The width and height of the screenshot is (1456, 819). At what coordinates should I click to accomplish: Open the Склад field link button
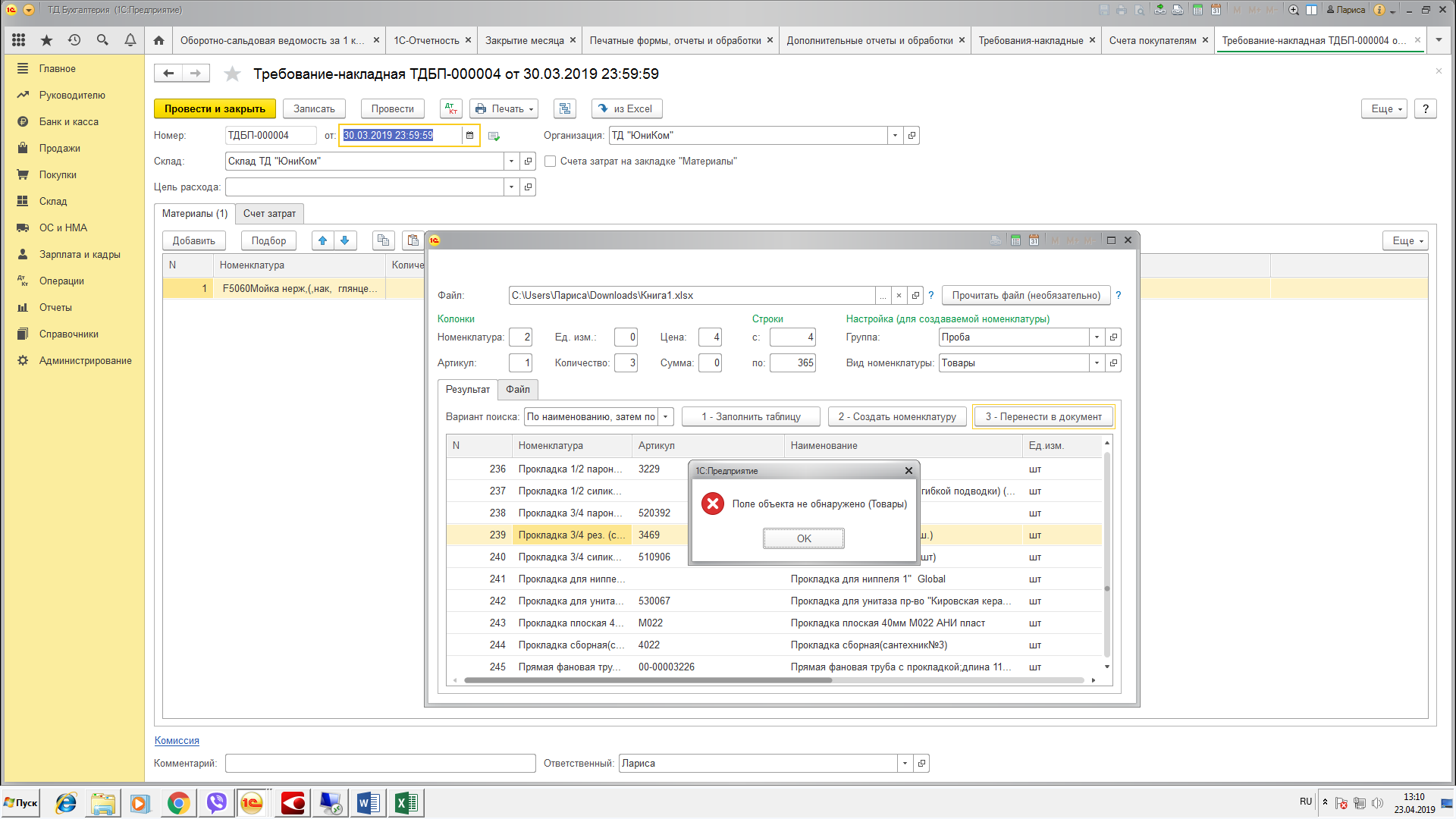coord(529,162)
